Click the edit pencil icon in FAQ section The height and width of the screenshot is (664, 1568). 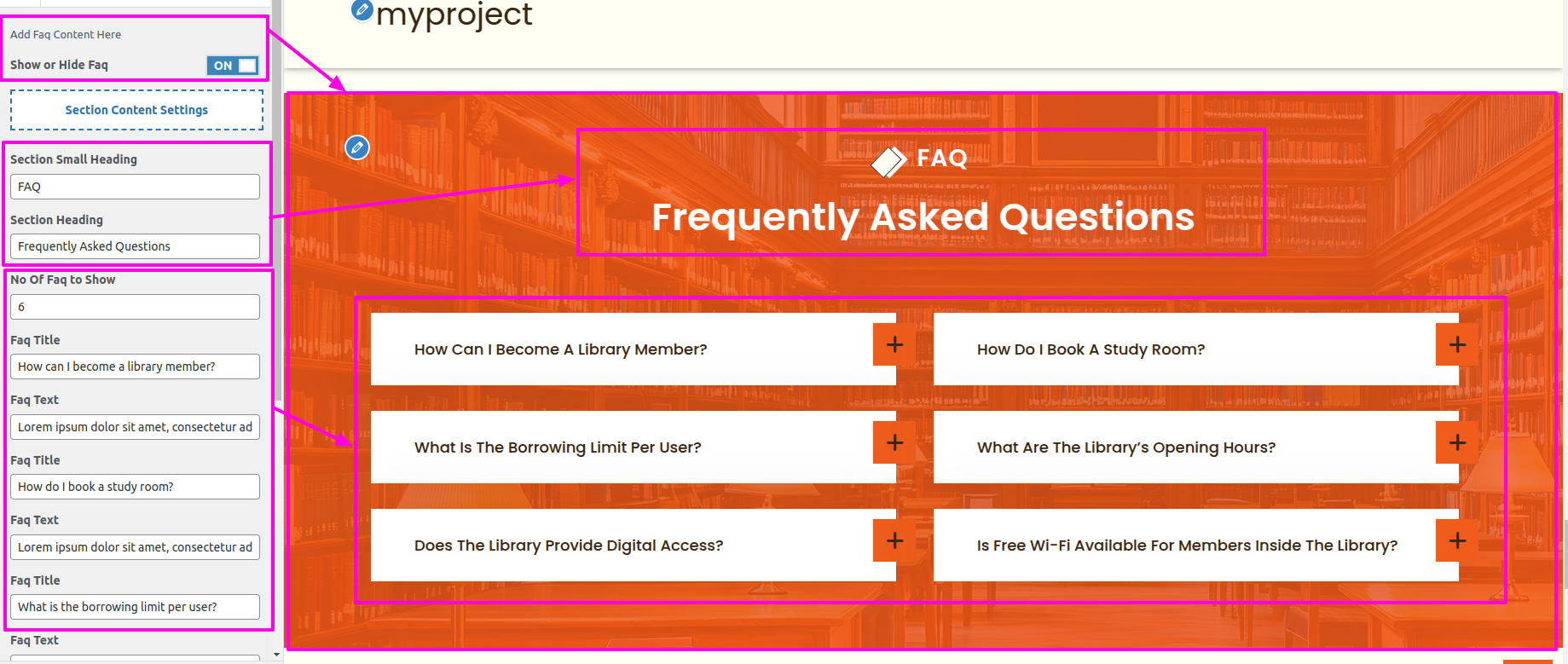click(357, 147)
